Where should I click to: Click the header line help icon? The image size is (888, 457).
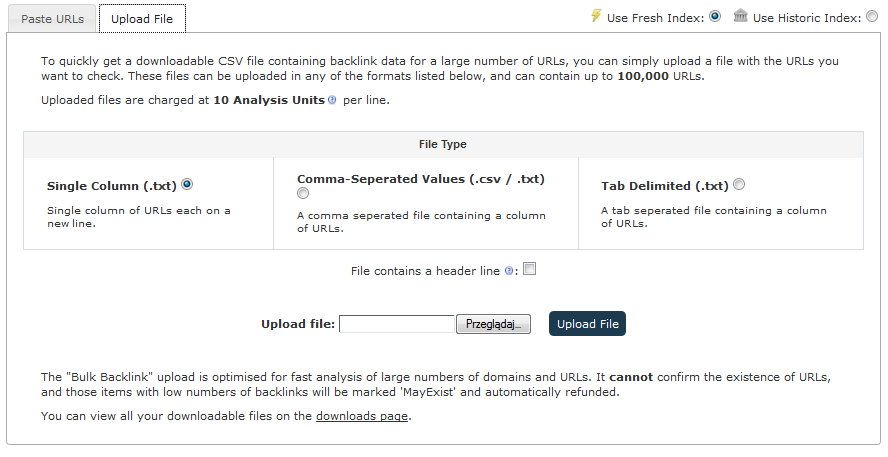(509, 271)
